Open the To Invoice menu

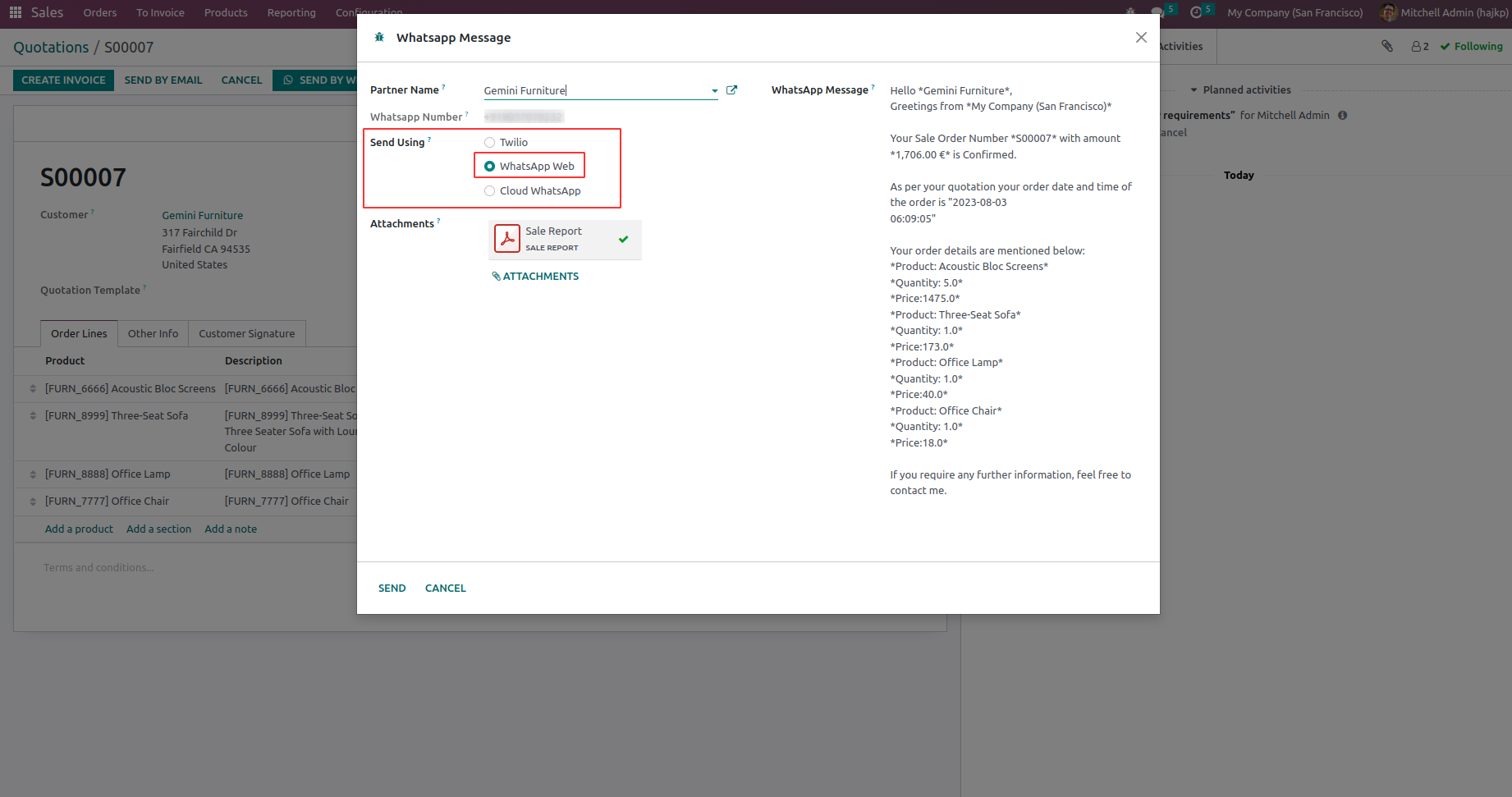(x=160, y=12)
